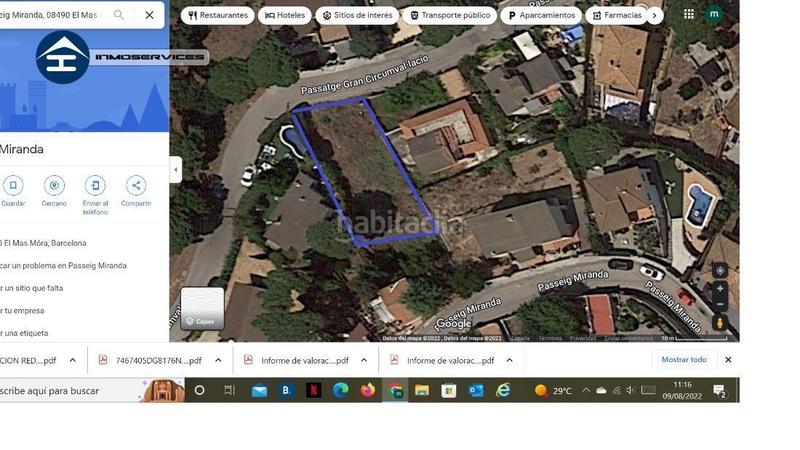
Task: Click the Windows taskbar search field
Action: 69,391
